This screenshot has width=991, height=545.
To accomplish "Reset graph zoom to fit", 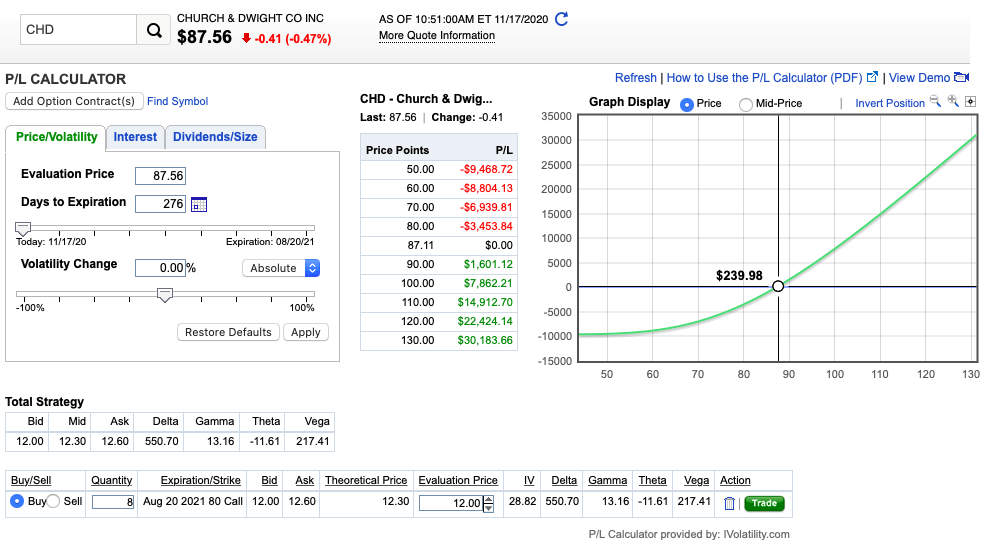I will [971, 102].
